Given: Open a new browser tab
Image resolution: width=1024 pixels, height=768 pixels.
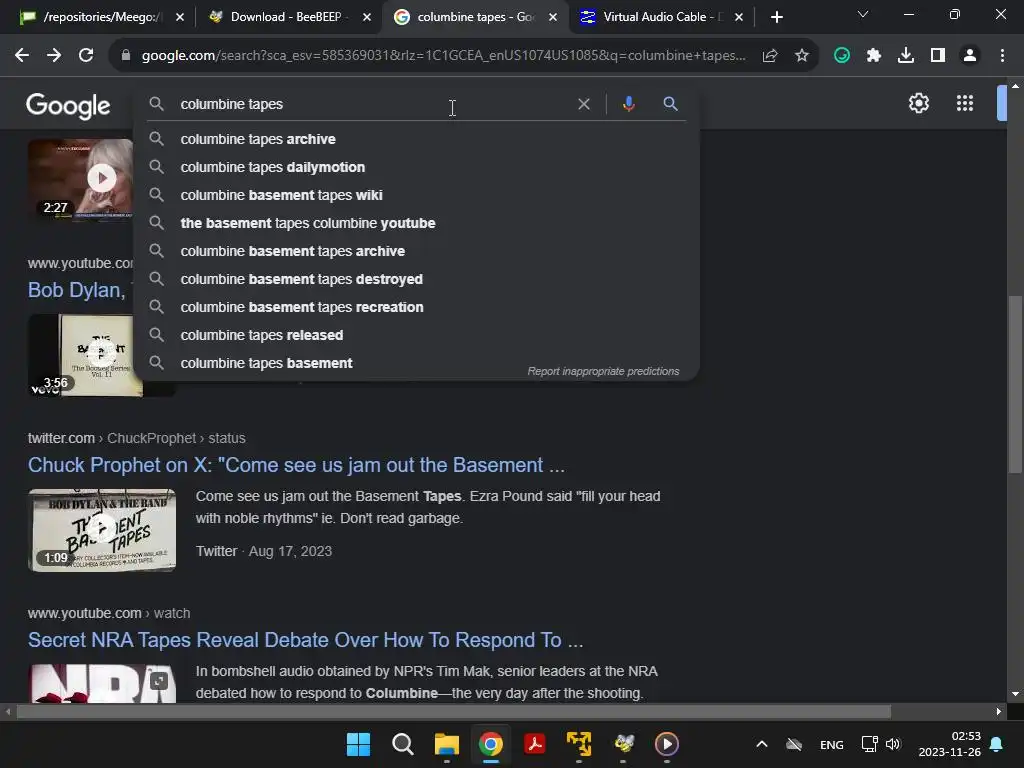Looking at the screenshot, I should point(776,17).
